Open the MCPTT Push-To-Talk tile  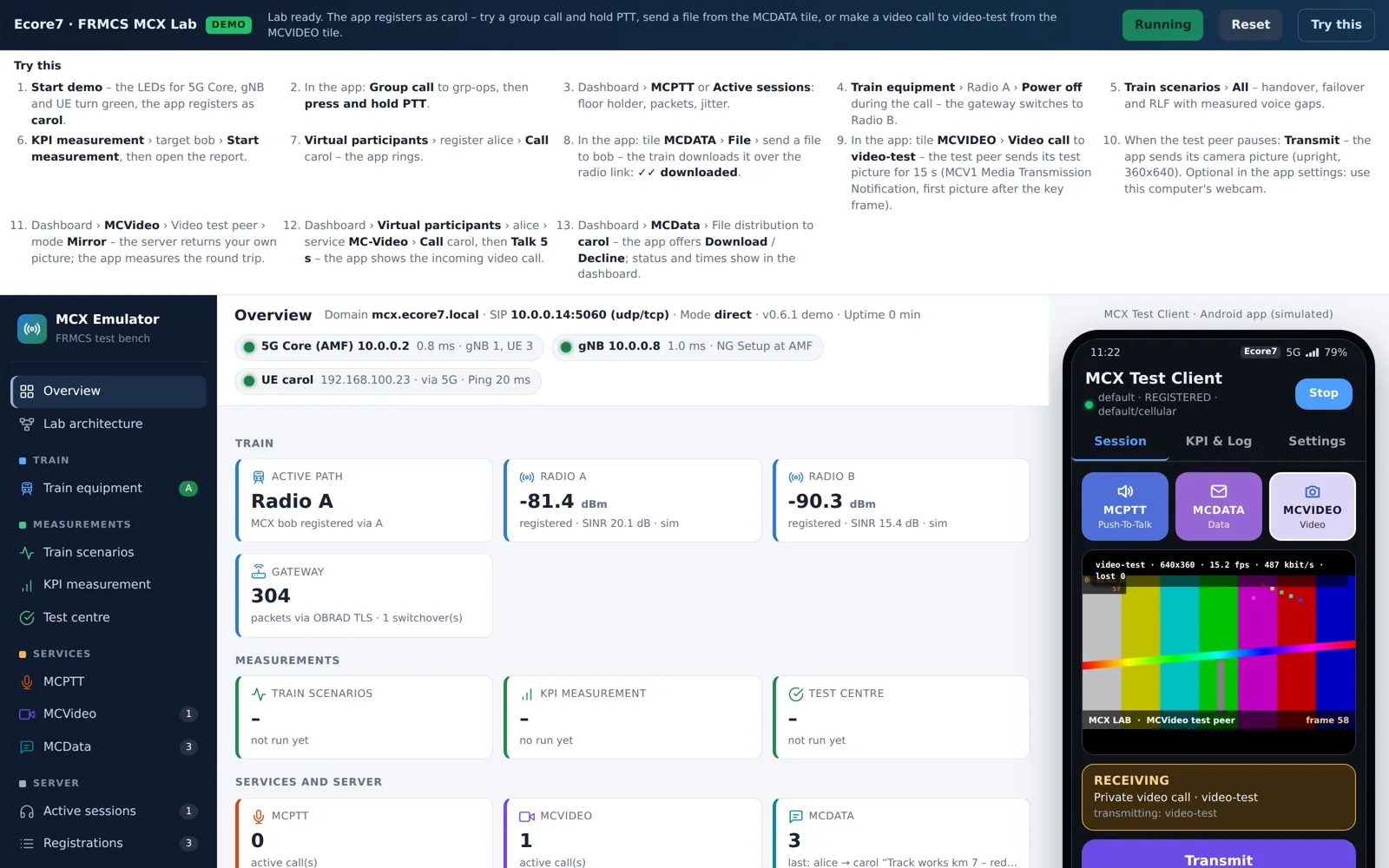point(1124,507)
